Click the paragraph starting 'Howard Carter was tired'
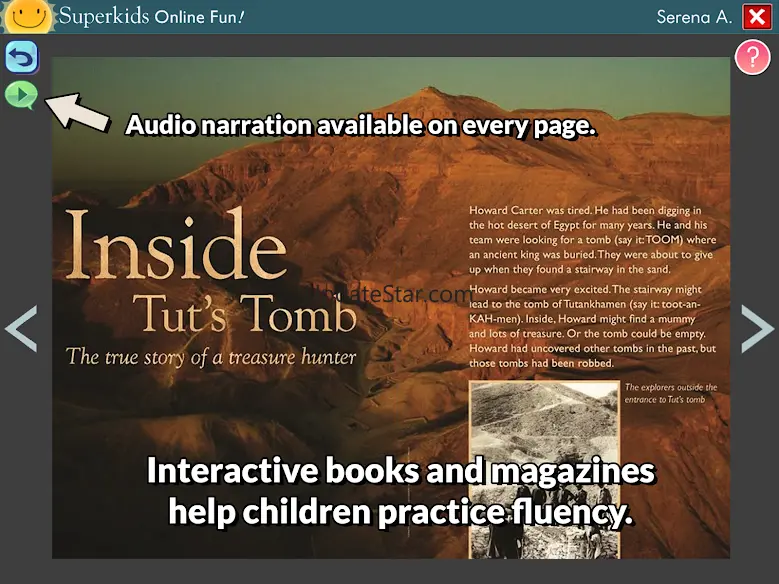 coord(592,240)
